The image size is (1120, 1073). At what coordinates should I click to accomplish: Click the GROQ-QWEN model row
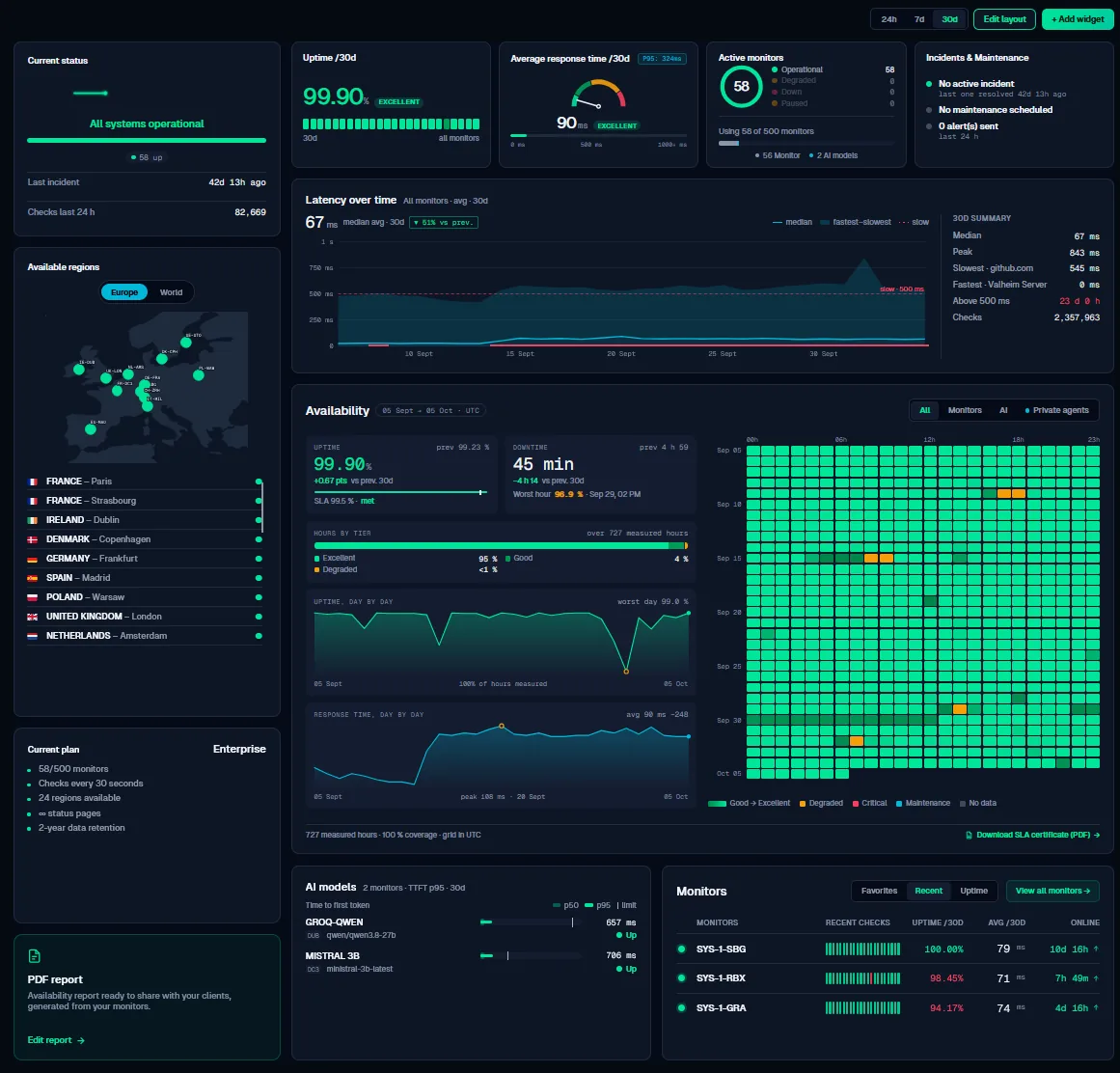click(471, 928)
